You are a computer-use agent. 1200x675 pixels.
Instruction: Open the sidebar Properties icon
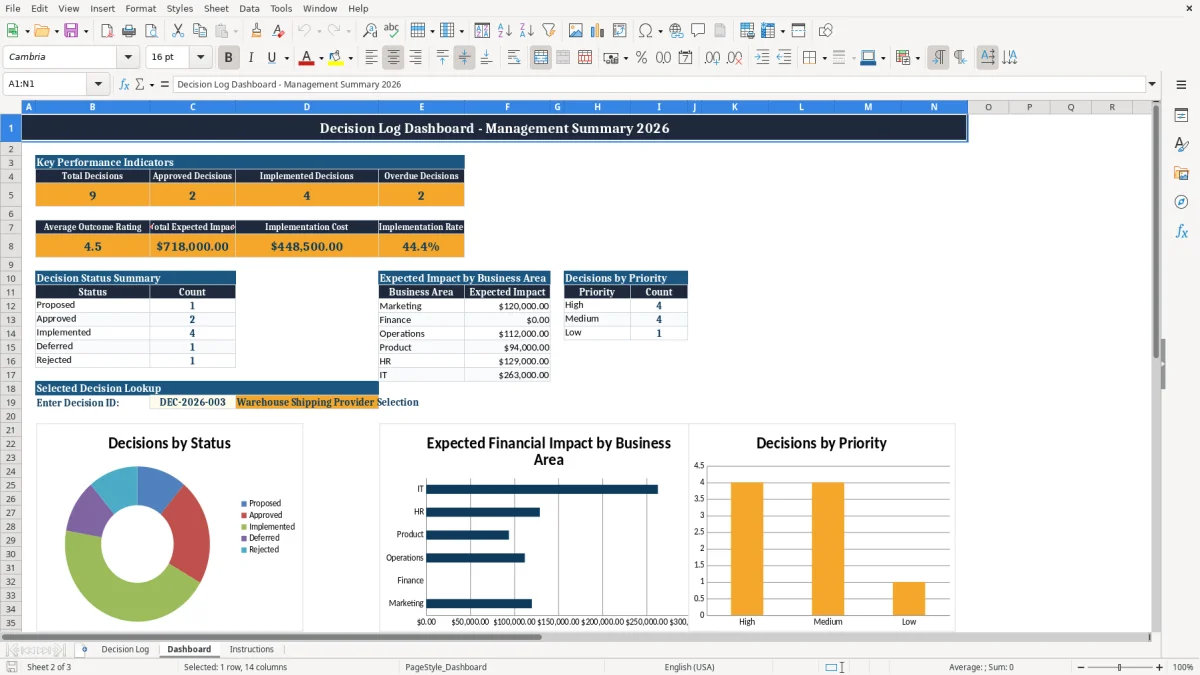pos(1181,115)
